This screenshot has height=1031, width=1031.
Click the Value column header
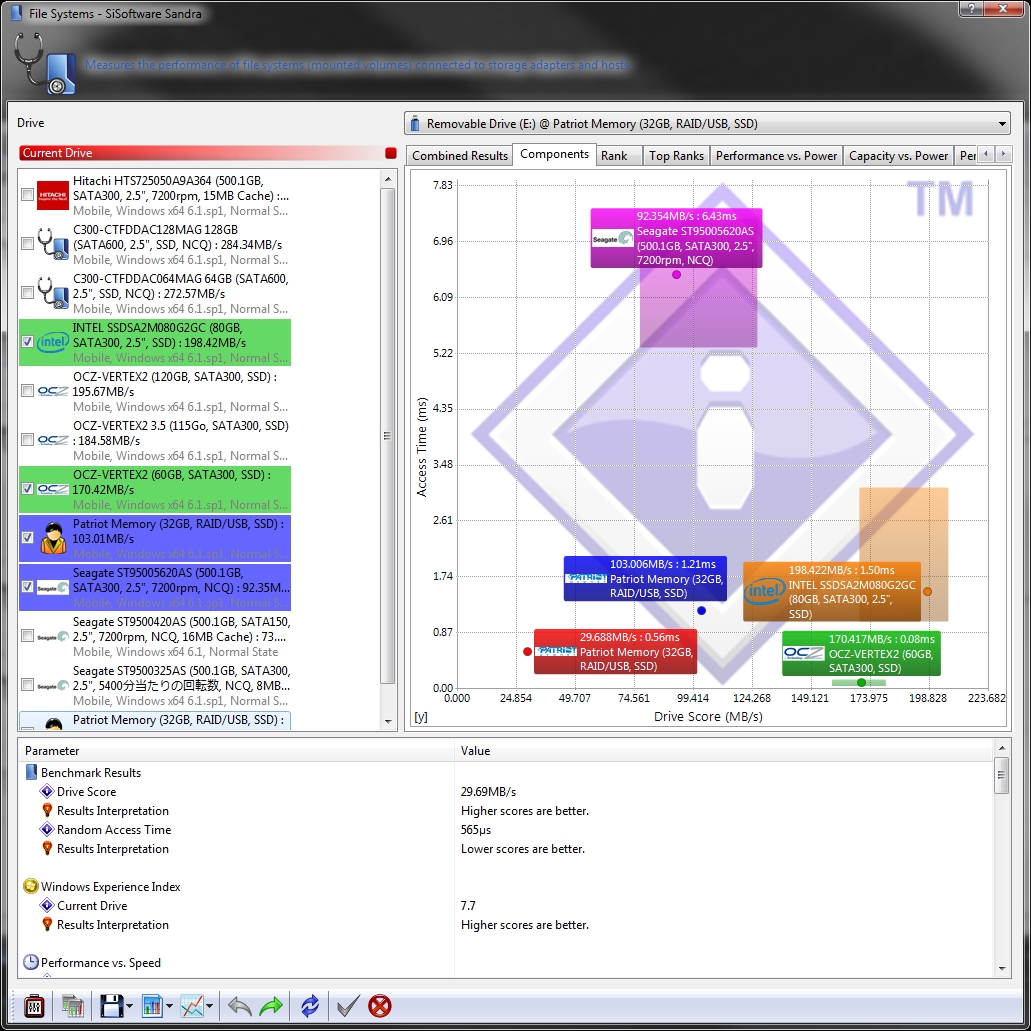tap(723, 751)
